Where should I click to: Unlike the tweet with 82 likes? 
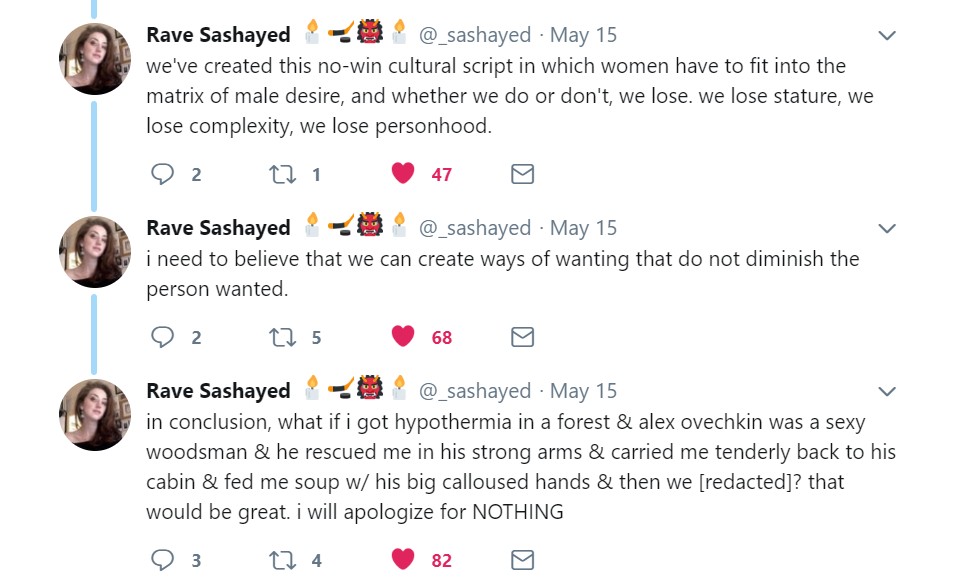pos(403,560)
